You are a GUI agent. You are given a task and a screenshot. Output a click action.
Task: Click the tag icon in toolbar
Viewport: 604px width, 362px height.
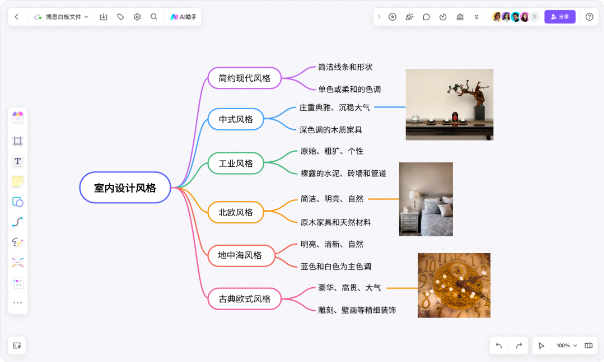tap(121, 17)
